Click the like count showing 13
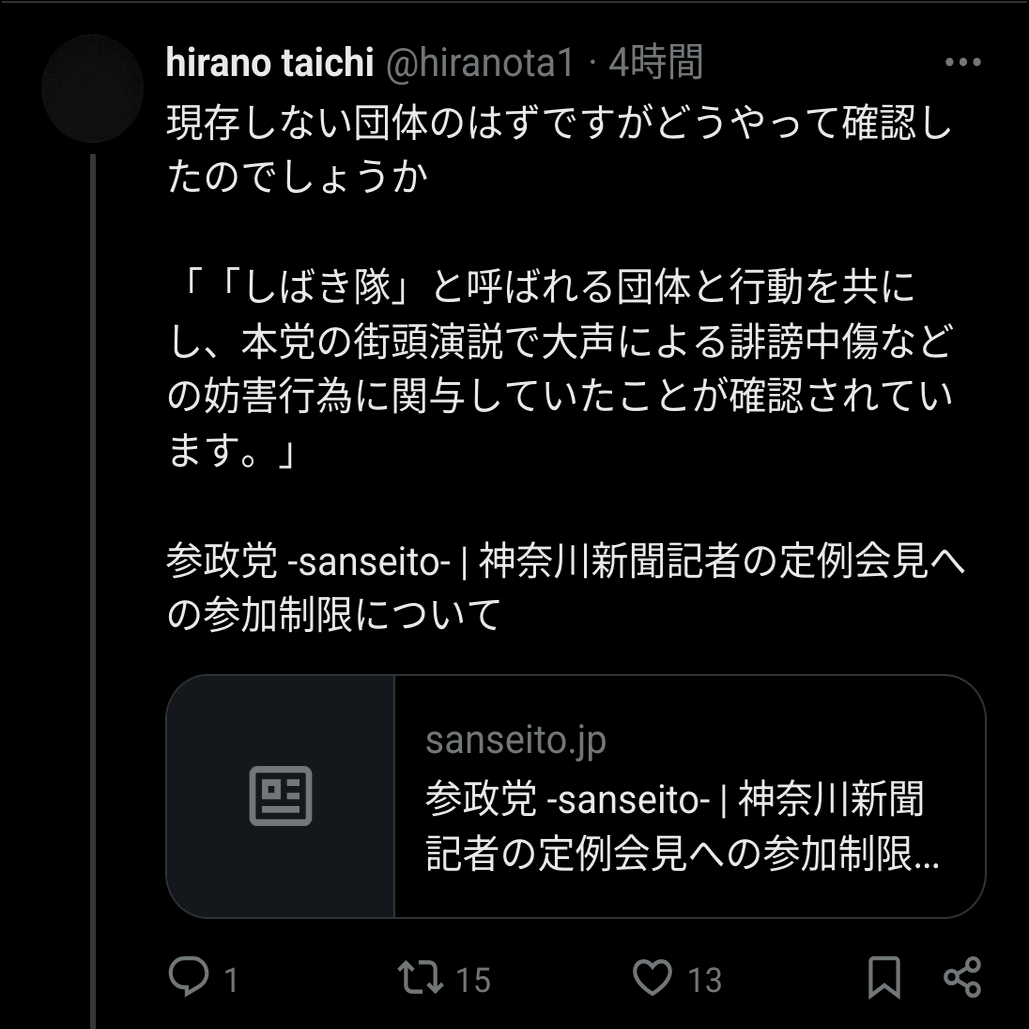Viewport: 1029px width, 1029px height. (705, 979)
